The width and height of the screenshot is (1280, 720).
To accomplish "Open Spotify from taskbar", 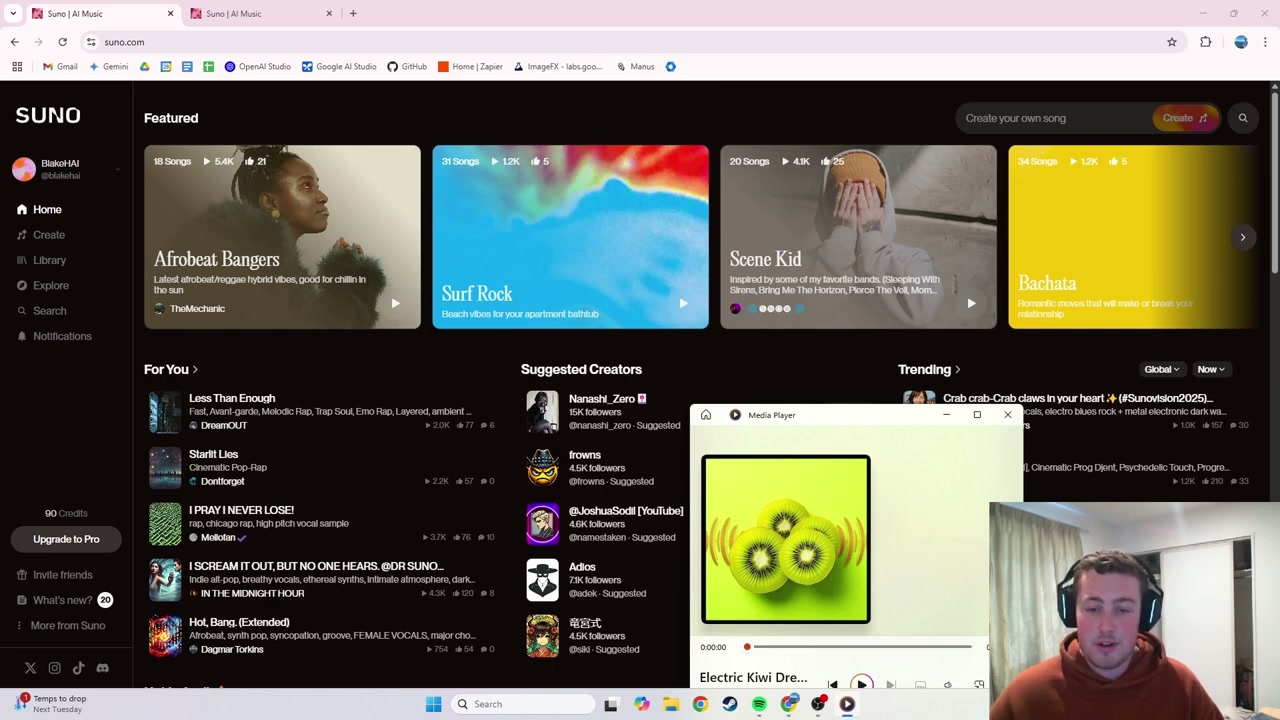I will pos(759,704).
